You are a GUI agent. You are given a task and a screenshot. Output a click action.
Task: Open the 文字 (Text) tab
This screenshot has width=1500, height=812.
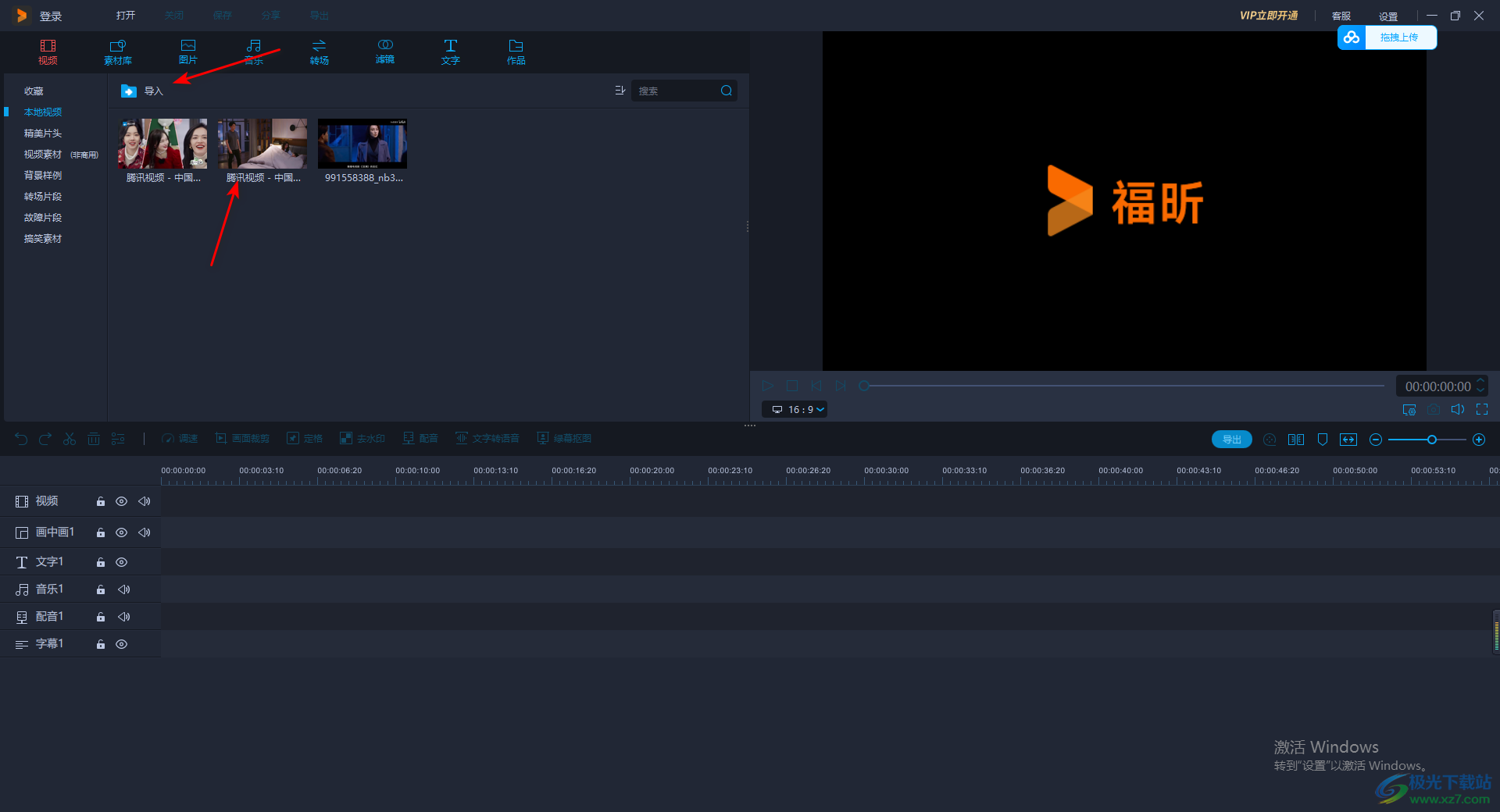[451, 52]
